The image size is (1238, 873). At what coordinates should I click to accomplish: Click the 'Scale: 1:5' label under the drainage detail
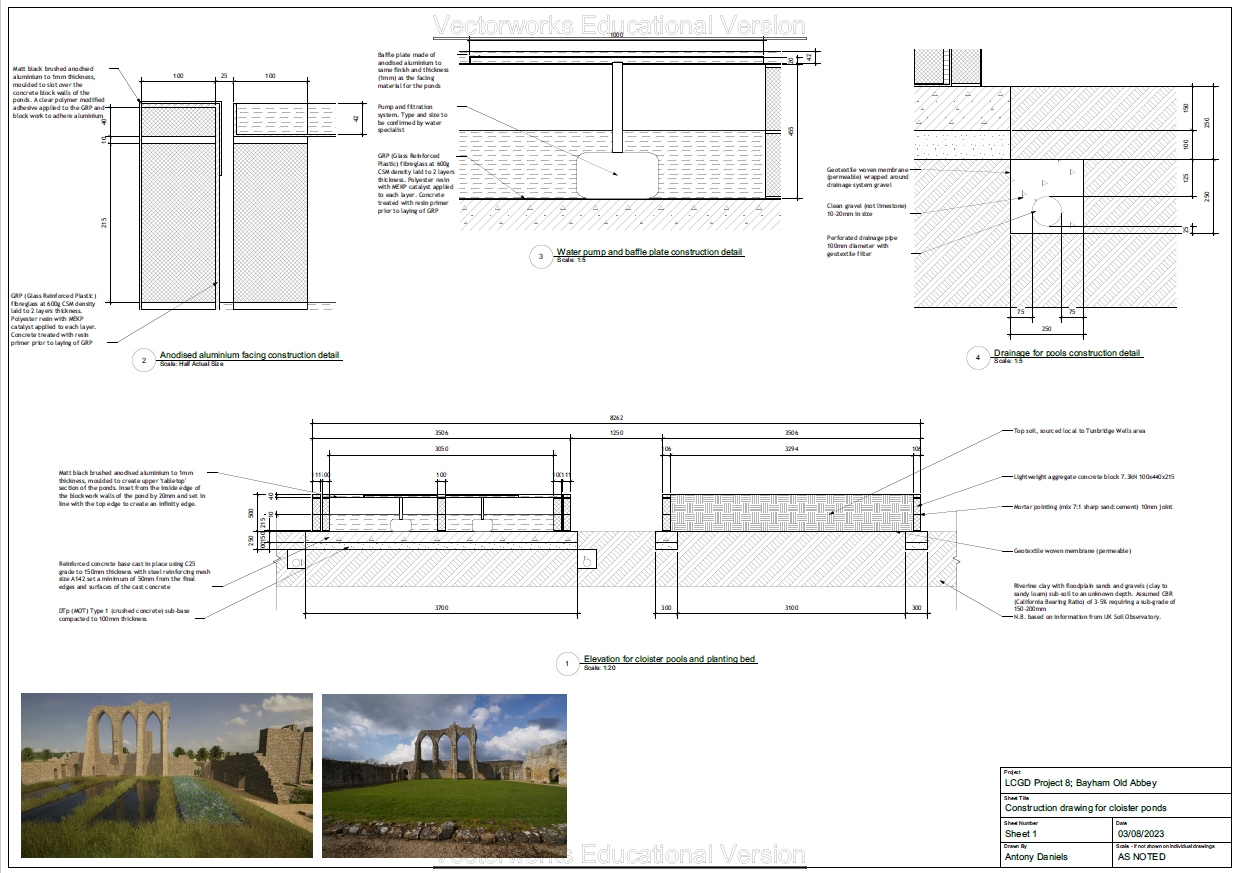pyautogui.click(x=1008, y=362)
